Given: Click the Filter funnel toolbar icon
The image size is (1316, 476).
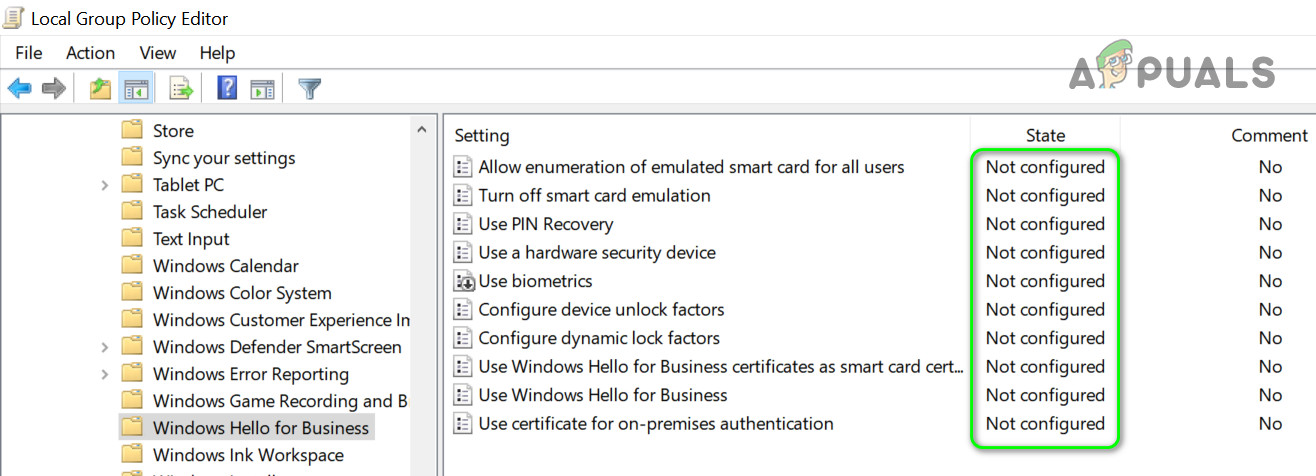Looking at the screenshot, I should 310,89.
